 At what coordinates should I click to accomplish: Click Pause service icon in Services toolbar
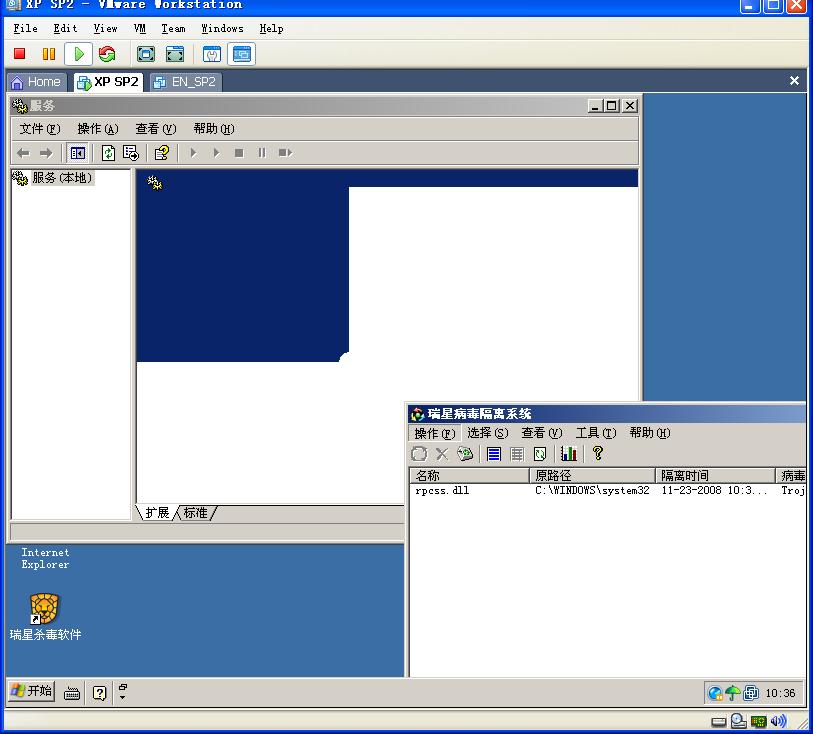(262, 153)
